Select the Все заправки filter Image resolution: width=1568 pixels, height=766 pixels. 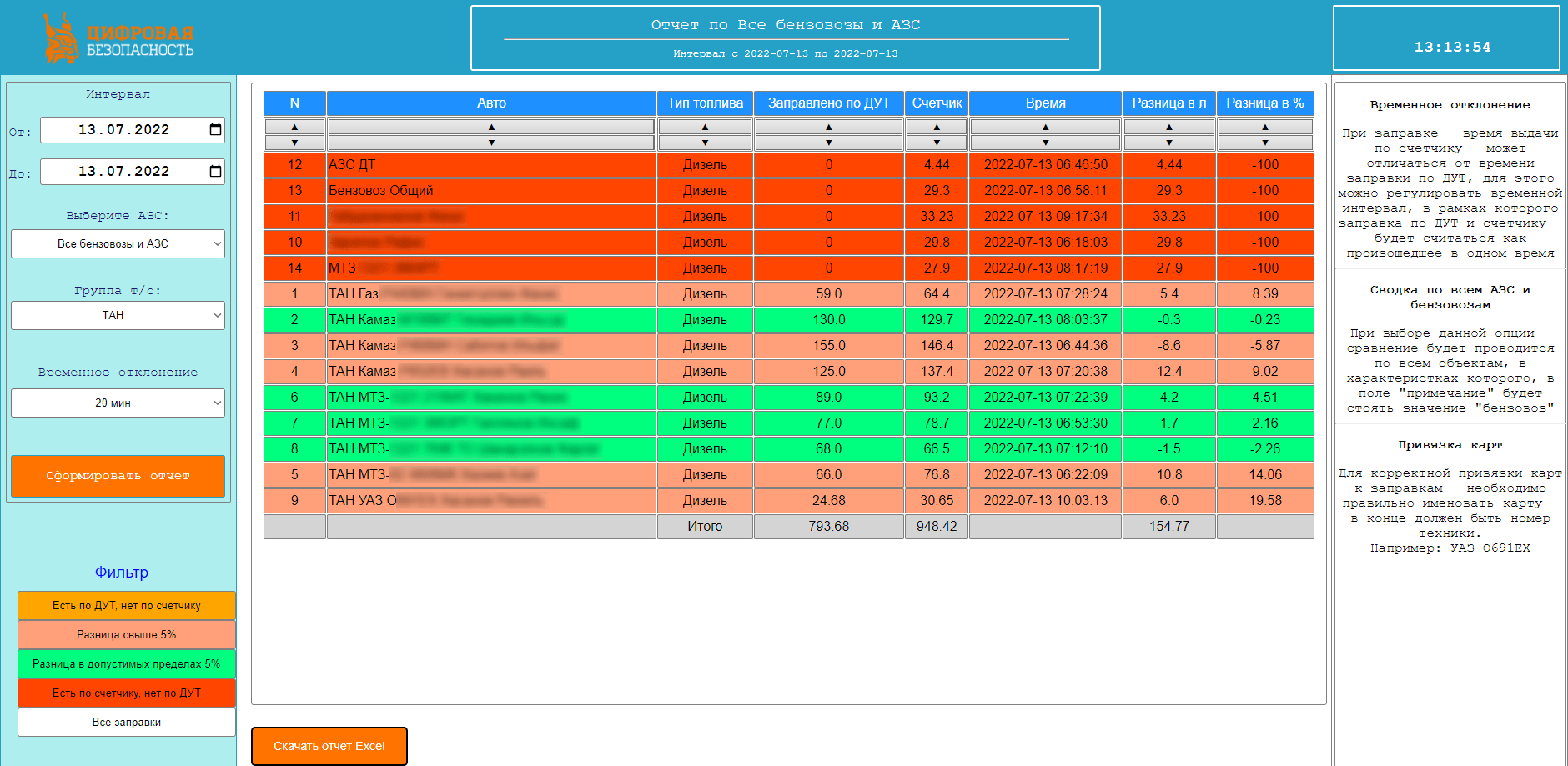coord(127,723)
